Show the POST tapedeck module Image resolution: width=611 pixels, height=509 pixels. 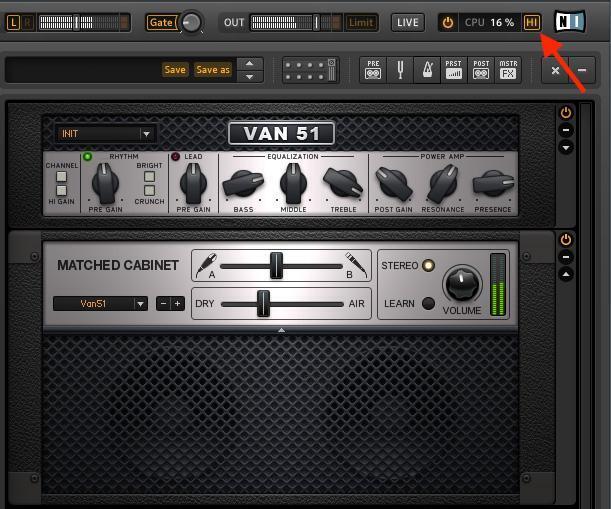(481, 70)
